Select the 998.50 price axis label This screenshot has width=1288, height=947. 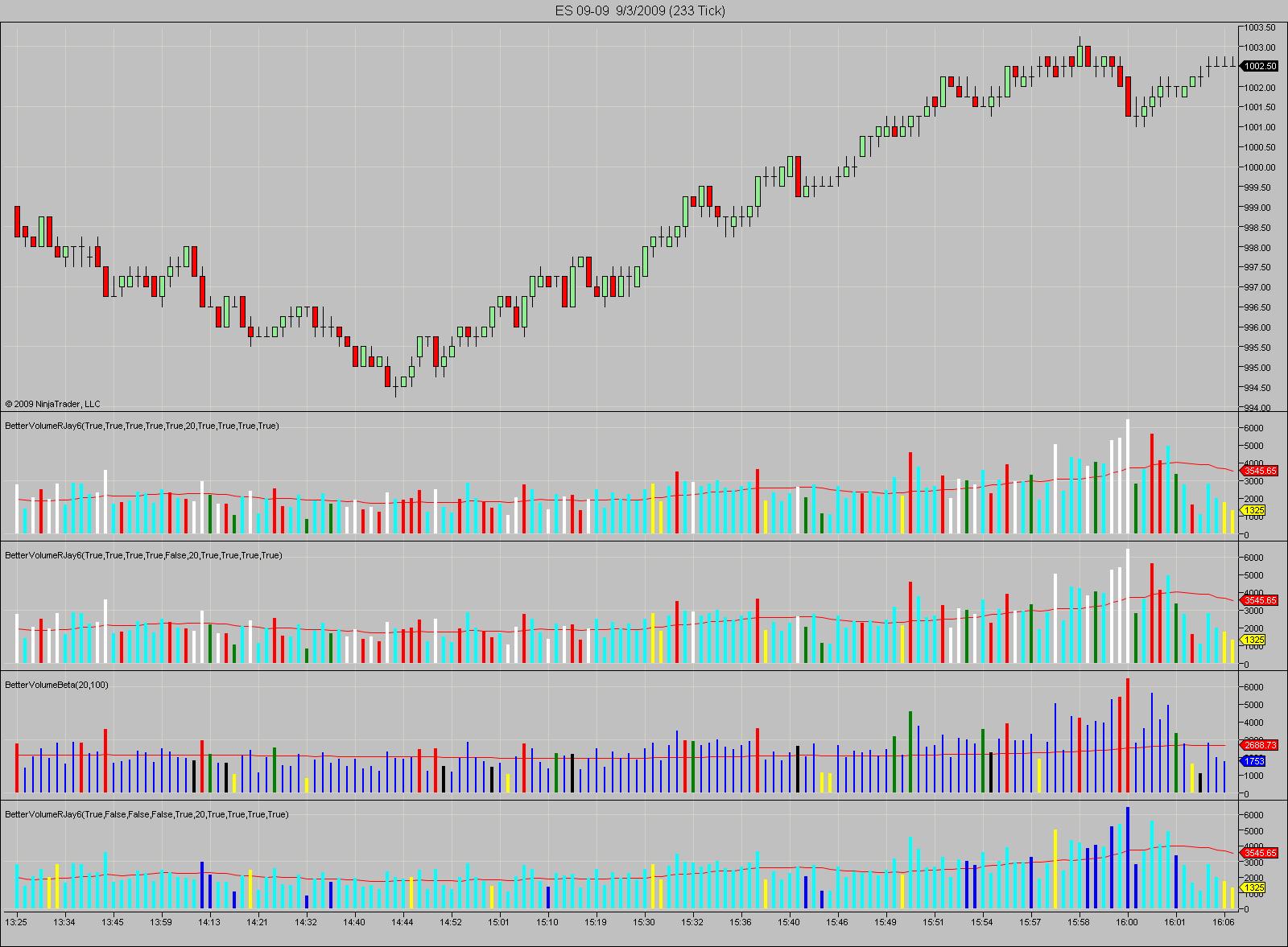(x=1258, y=228)
